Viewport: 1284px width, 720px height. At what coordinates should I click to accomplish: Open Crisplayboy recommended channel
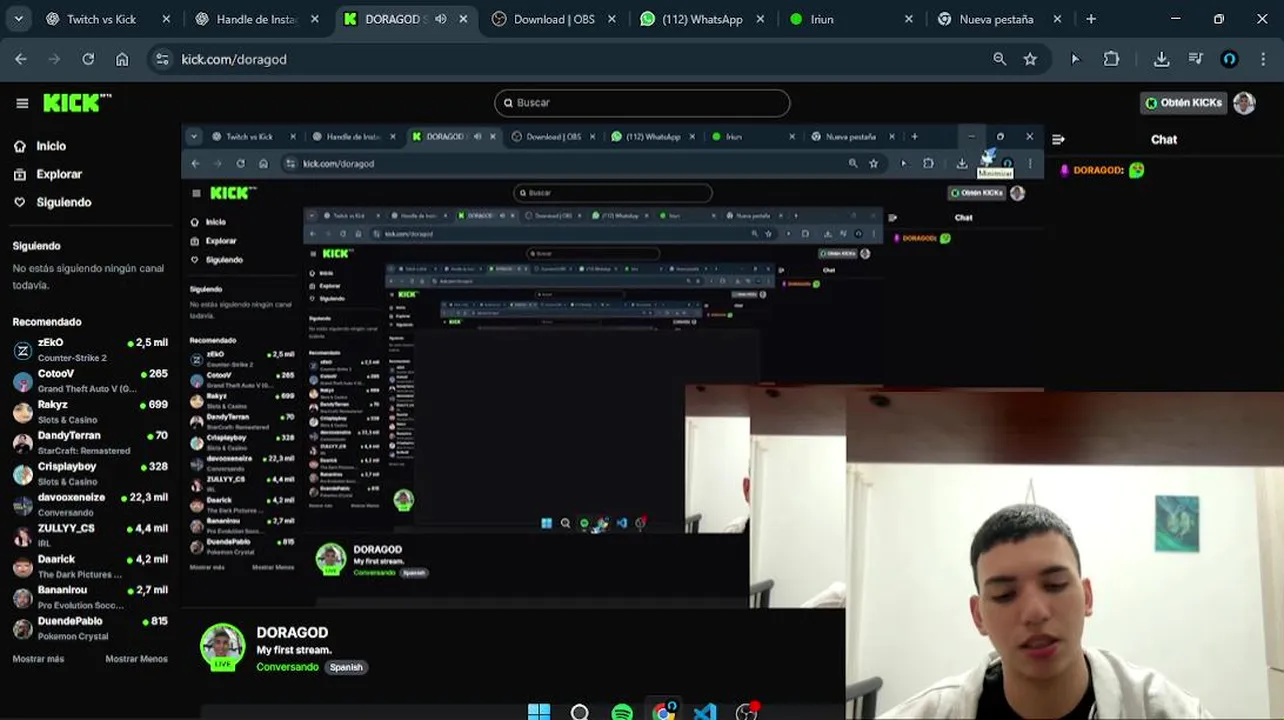(90, 474)
